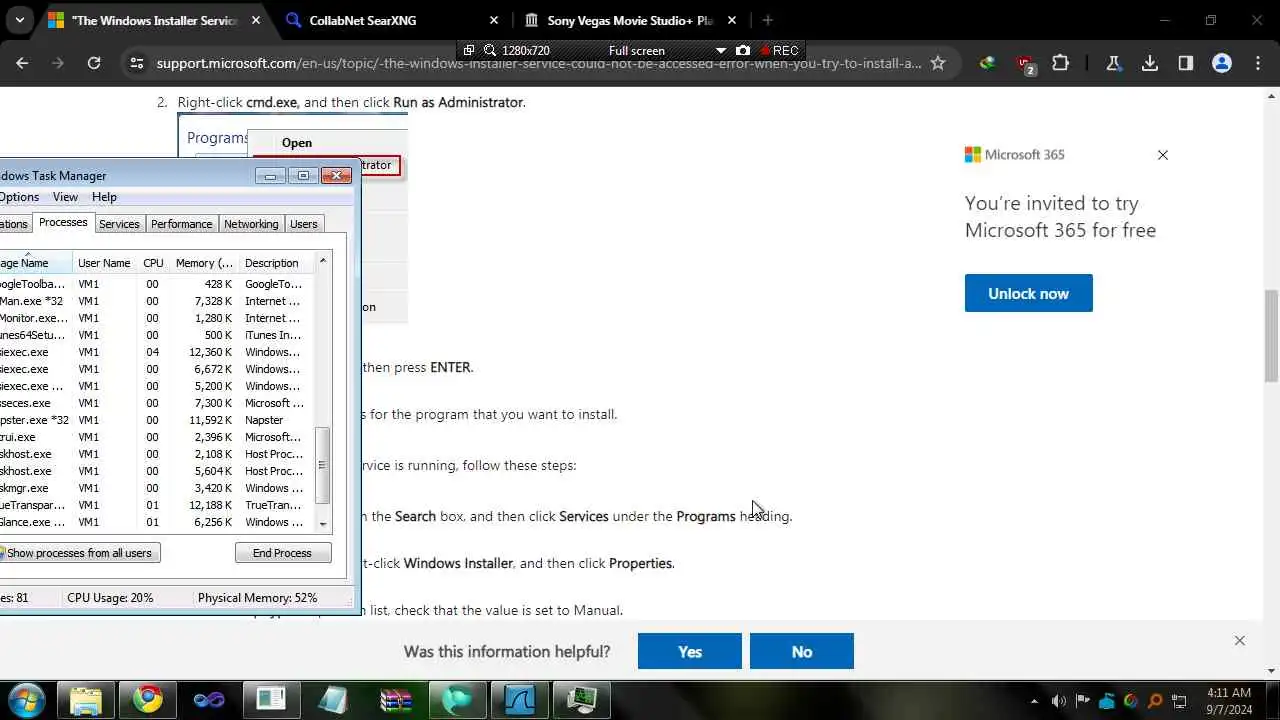Open the Services tab in Task Manager

[119, 224]
